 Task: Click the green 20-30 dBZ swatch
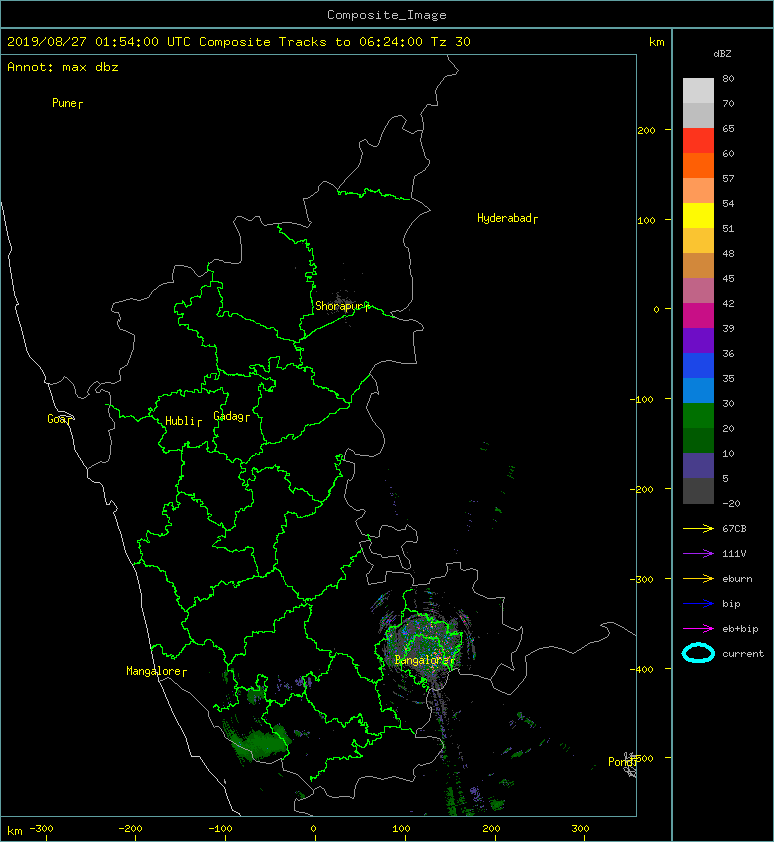(698, 416)
